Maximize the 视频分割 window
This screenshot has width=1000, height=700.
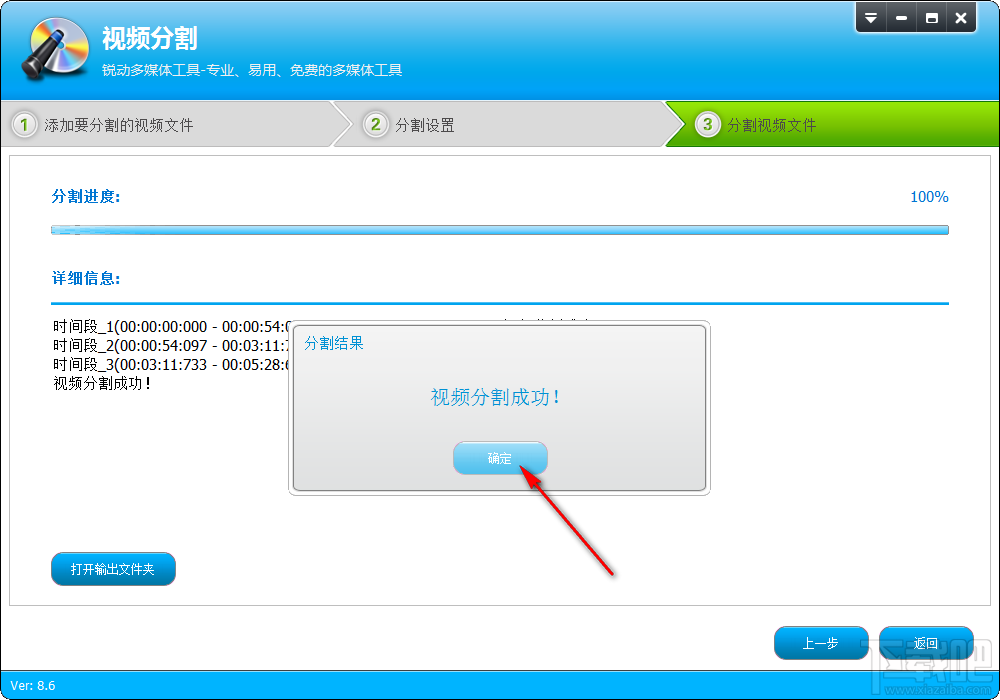tap(932, 18)
